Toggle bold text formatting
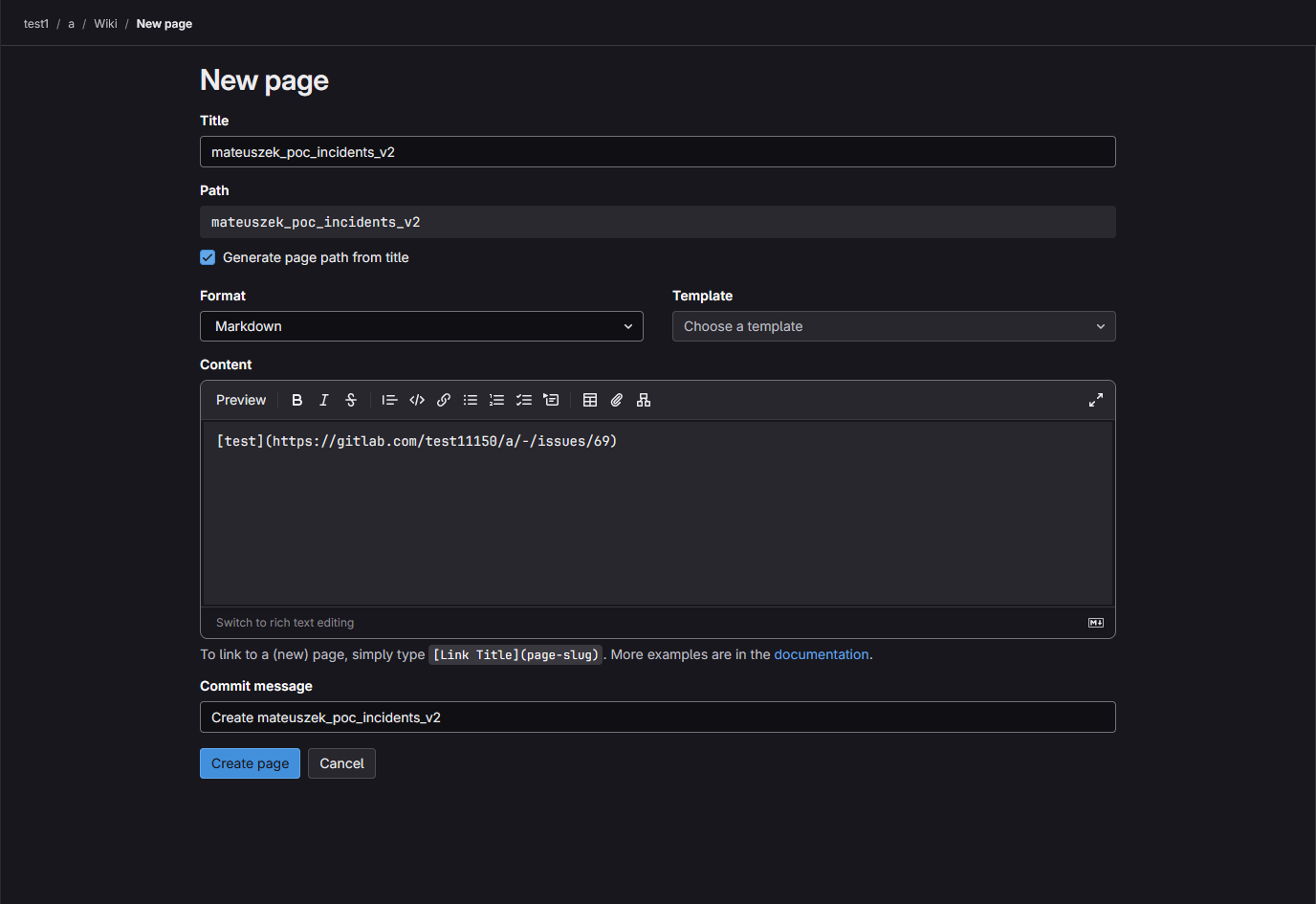1316x904 pixels. click(296, 400)
